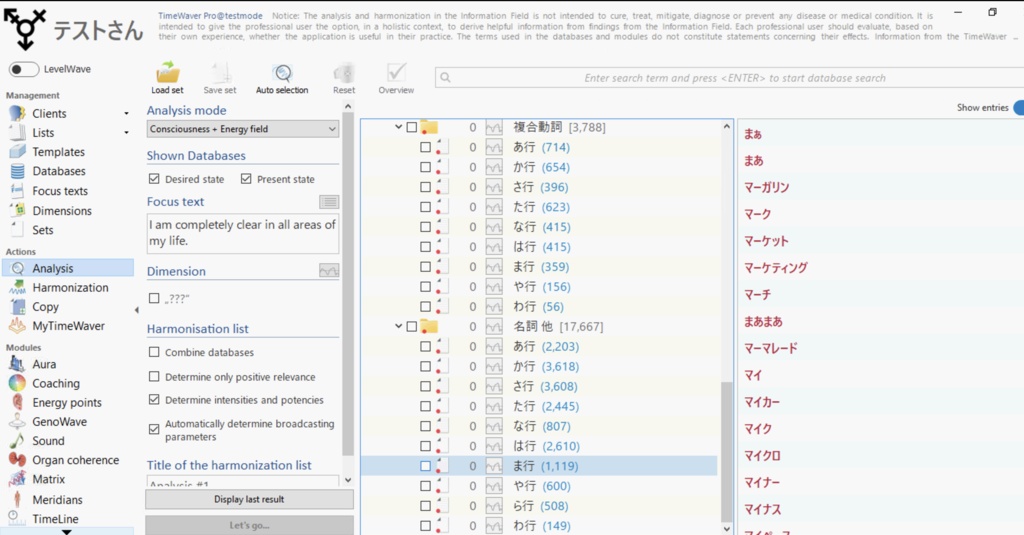
Task: Click the Let's go... button
Action: coord(249,525)
